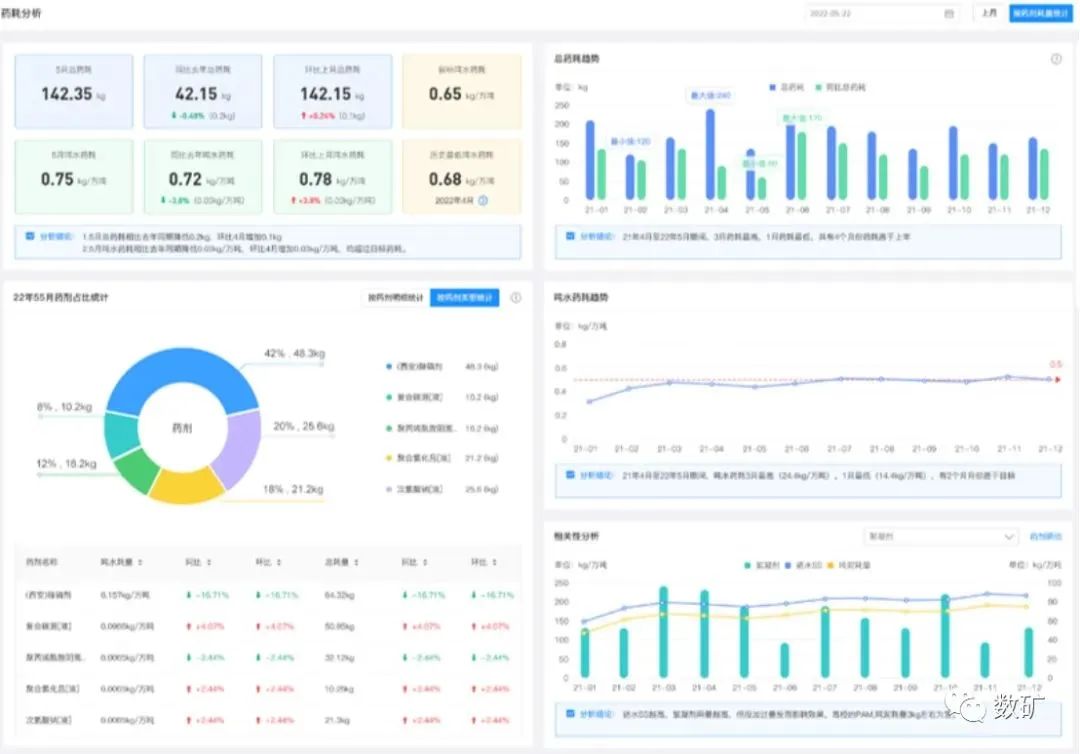Viewport: 1080px width, 754px height.
Task: Select the blue highlighted statistics tab above donut
Action: (464, 298)
